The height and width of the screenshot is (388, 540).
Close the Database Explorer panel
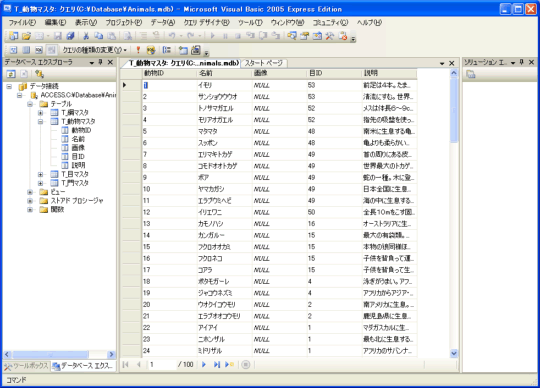[110, 62]
